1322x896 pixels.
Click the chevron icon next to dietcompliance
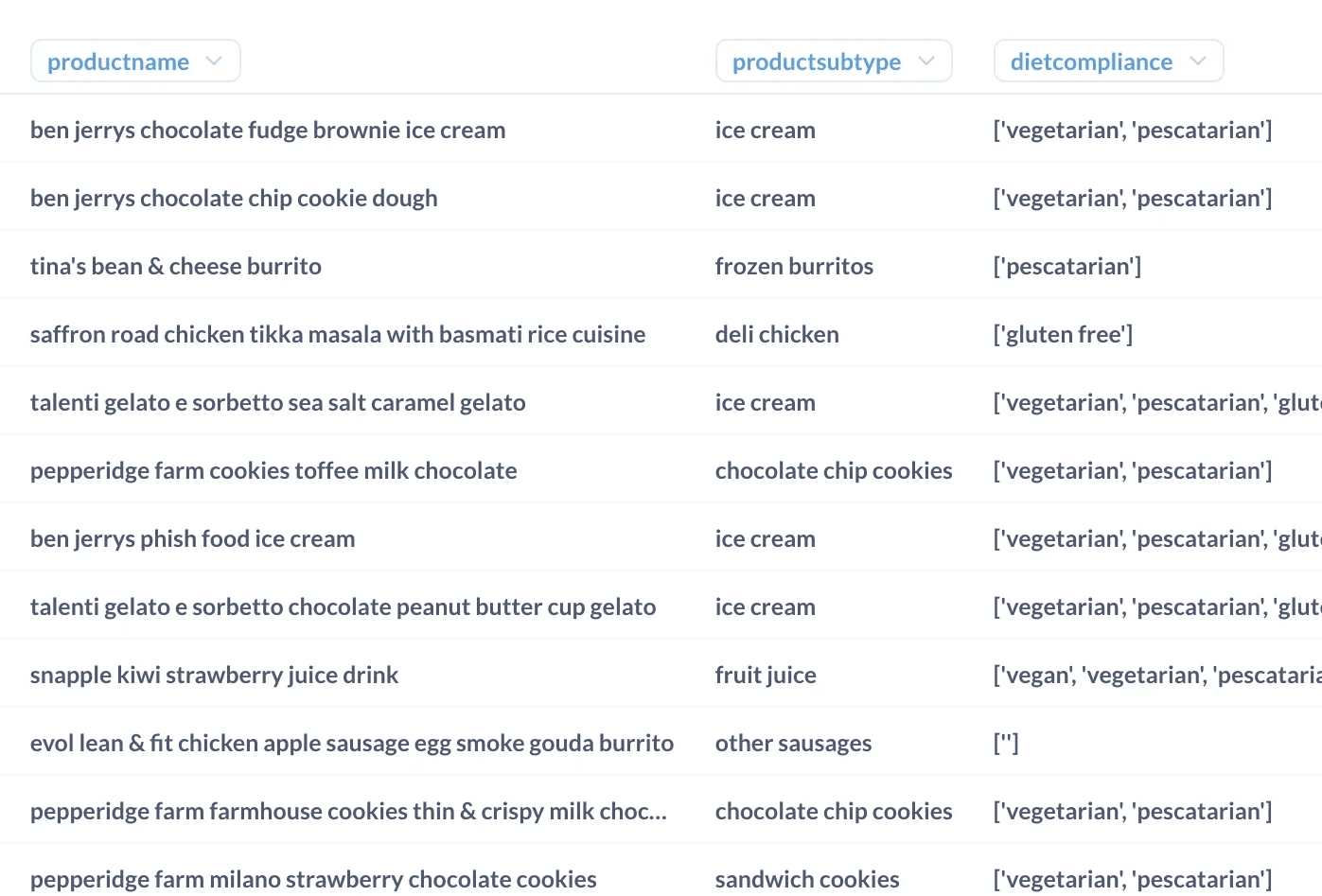1198,61
